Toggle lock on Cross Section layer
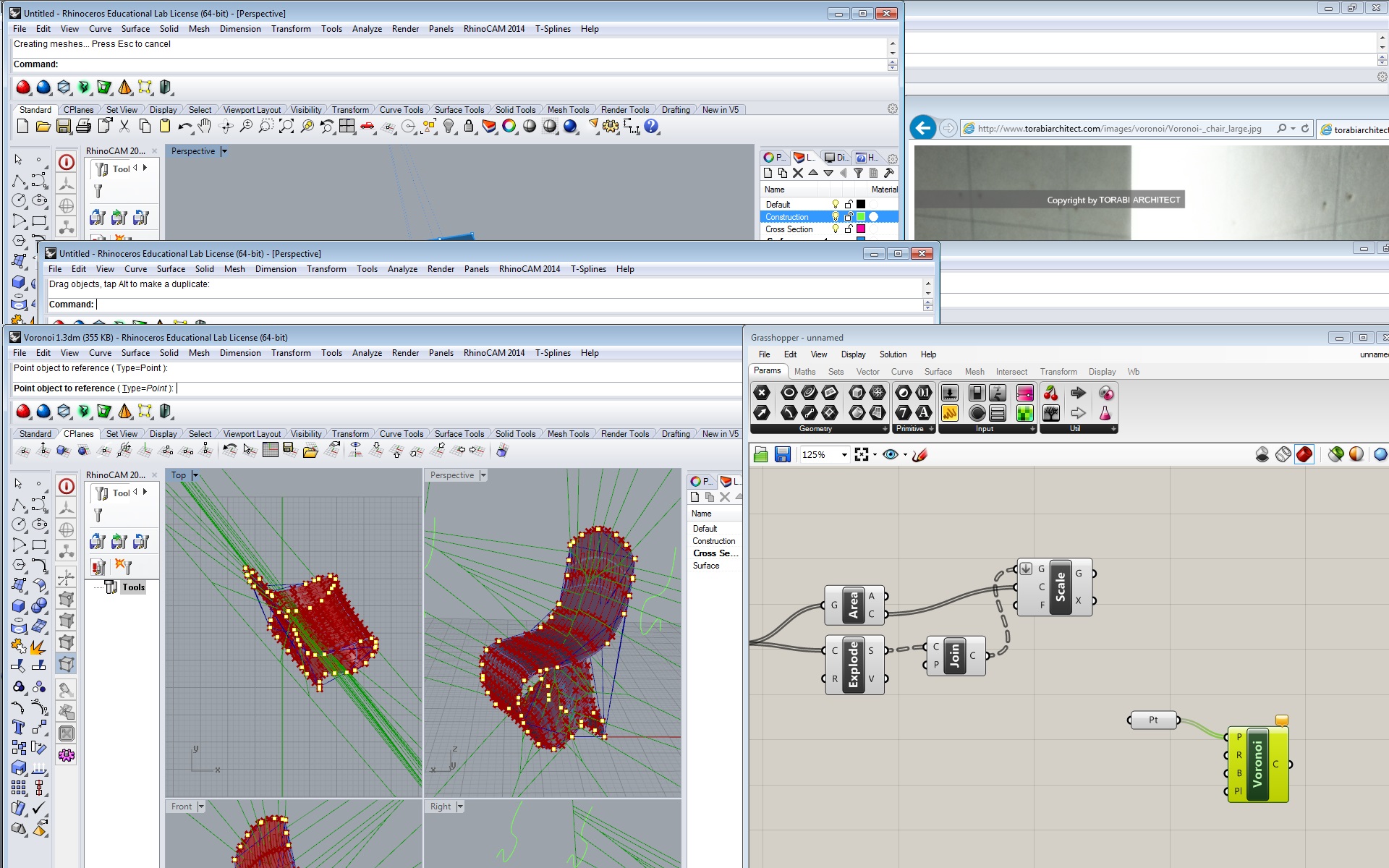Image resolution: width=1389 pixels, height=868 pixels. click(849, 229)
